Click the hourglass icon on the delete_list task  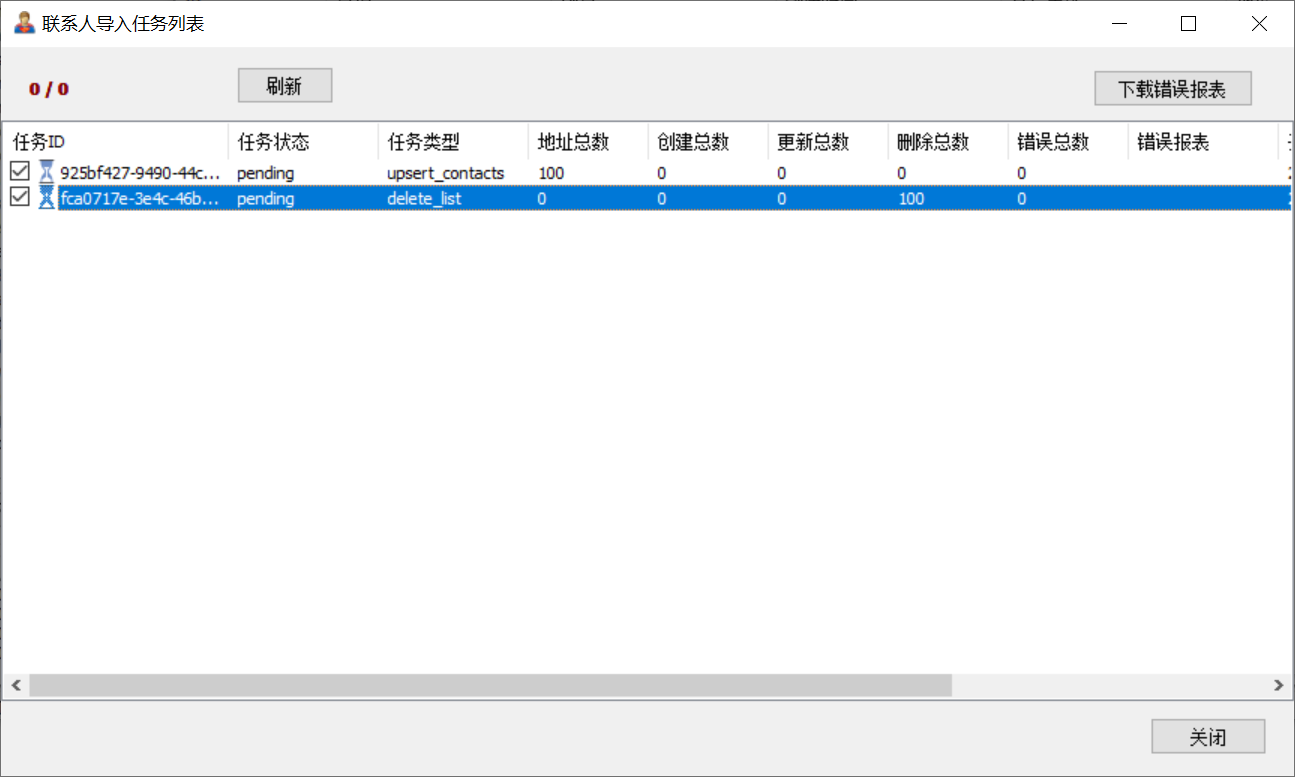47,198
